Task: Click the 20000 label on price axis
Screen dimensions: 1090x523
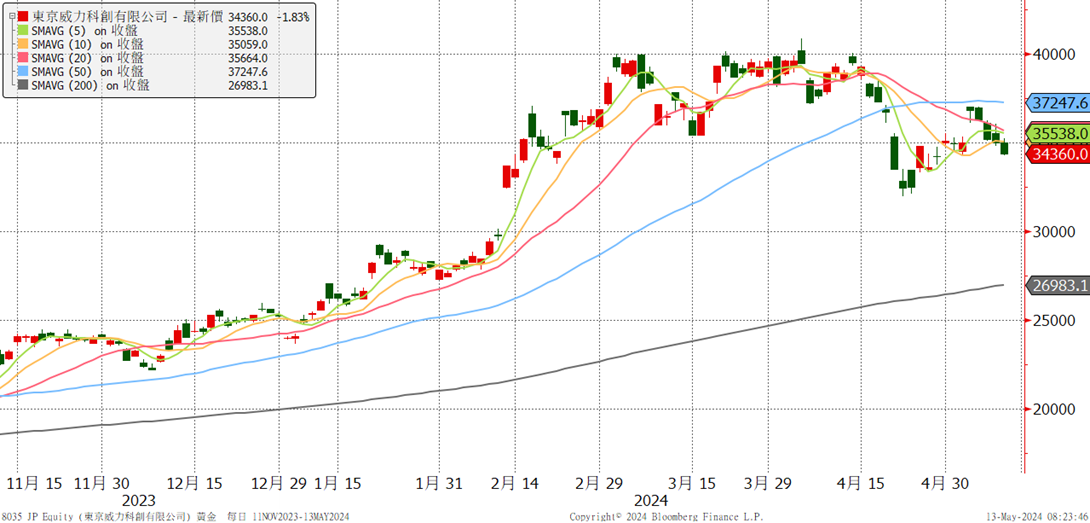Action: click(x=1056, y=409)
